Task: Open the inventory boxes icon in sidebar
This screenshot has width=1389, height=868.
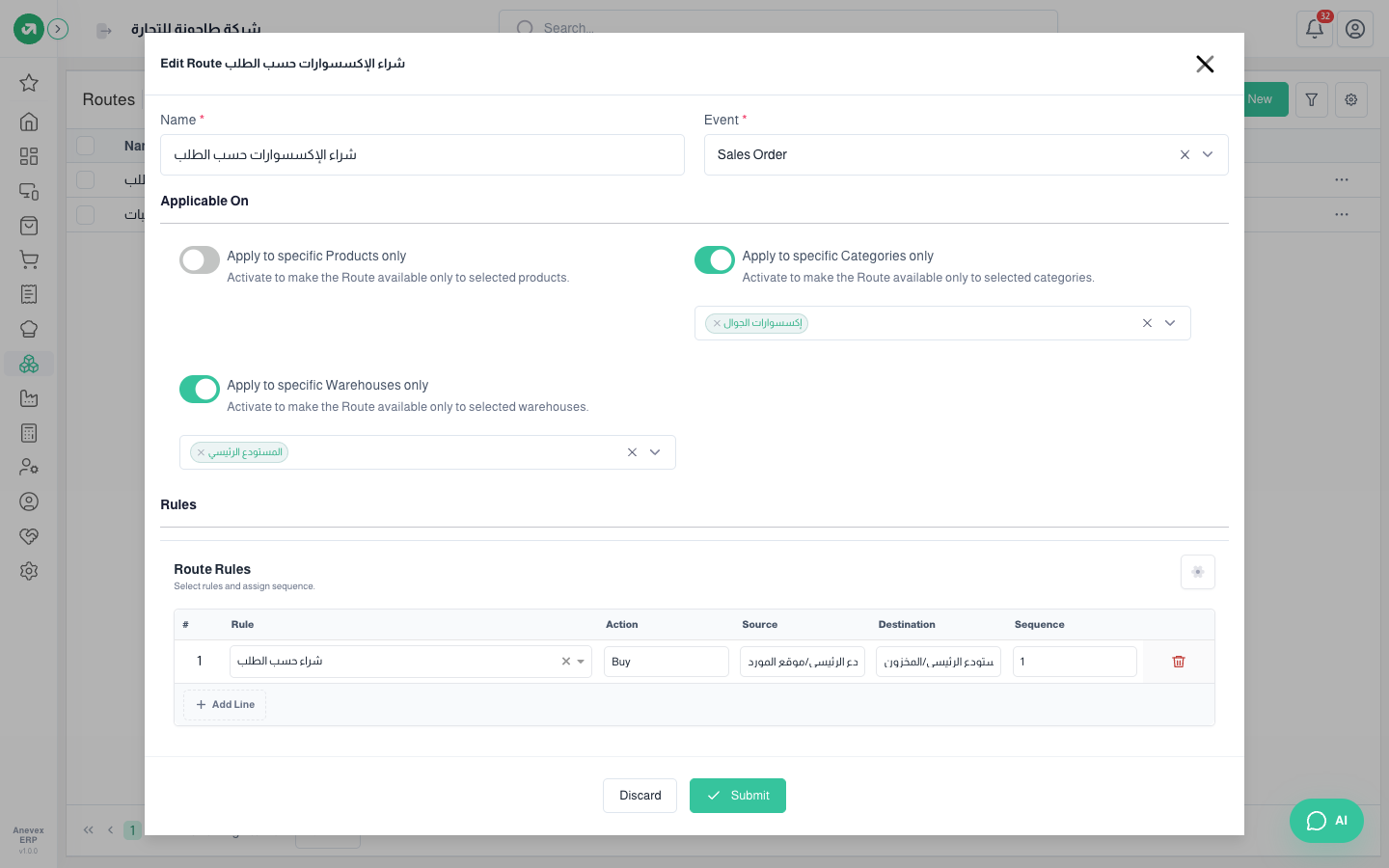Action: click(x=29, y=364)
